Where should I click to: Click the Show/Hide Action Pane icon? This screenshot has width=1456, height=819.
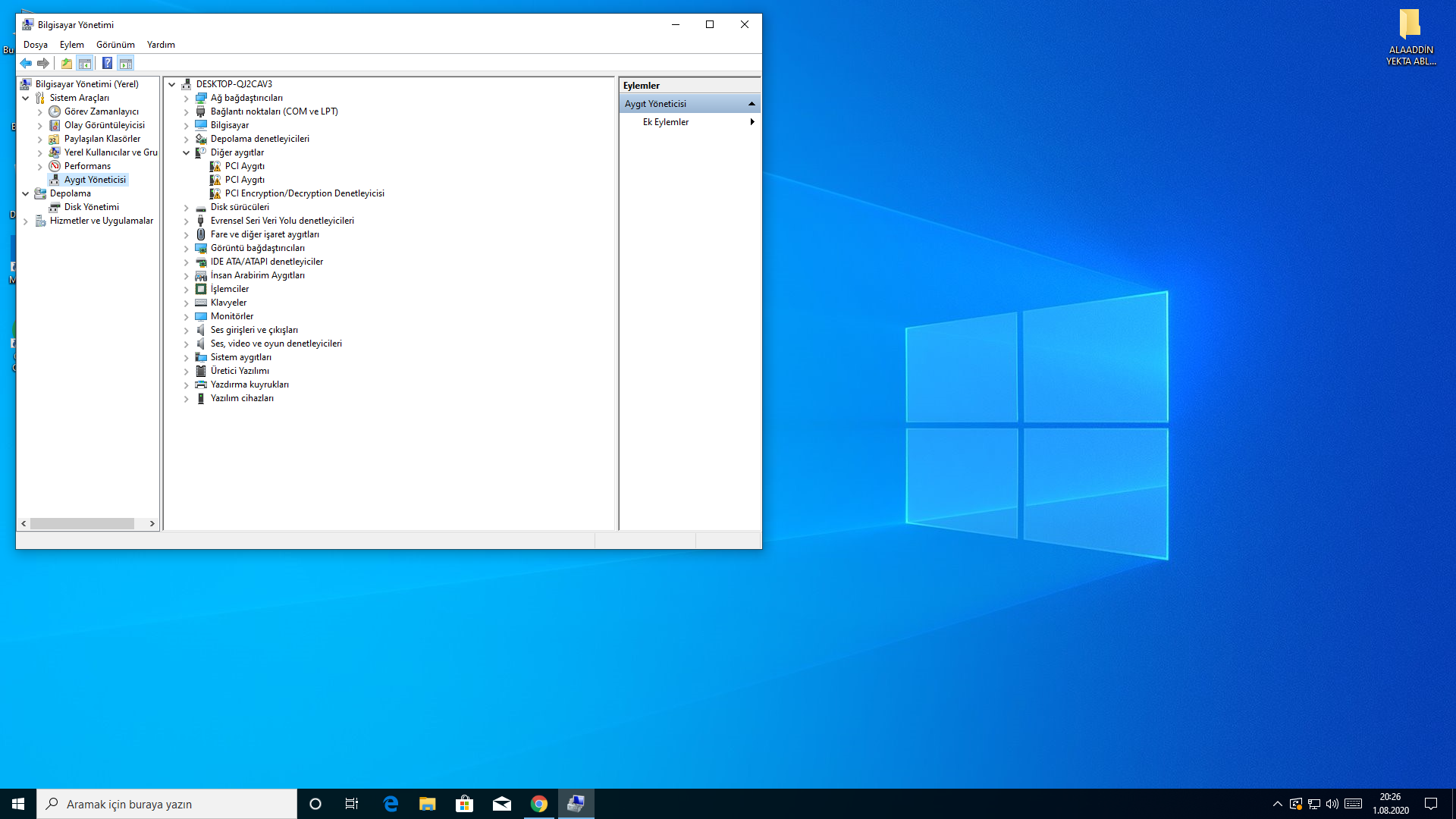tap(126, 64)
